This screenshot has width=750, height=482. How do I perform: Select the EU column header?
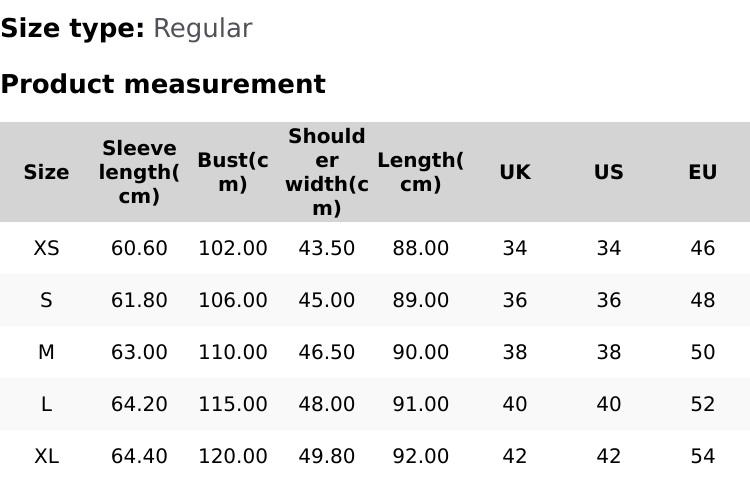(x=702, y=172)
